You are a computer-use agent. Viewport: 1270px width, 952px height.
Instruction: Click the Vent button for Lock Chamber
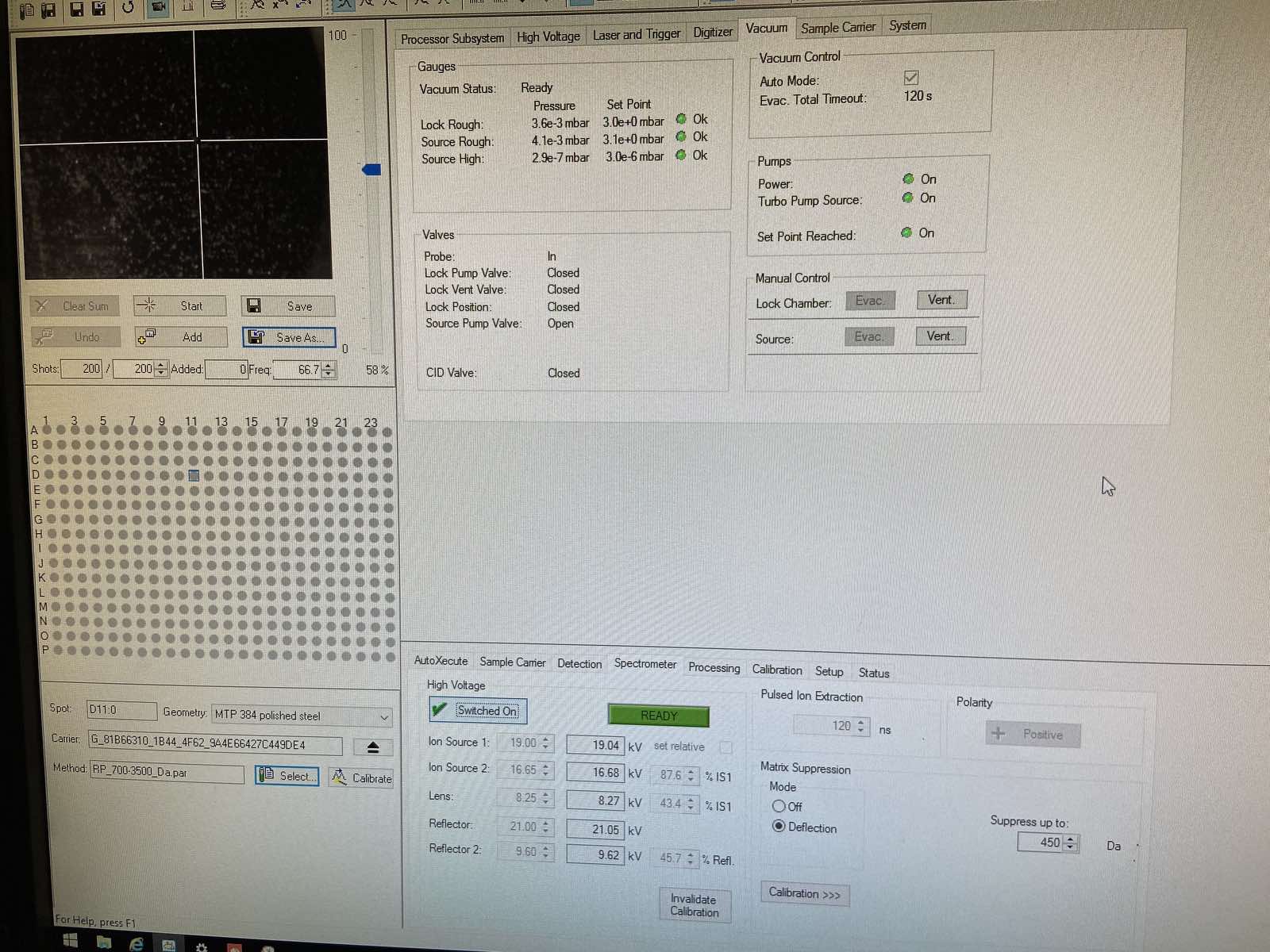click(x=941, y=300)
